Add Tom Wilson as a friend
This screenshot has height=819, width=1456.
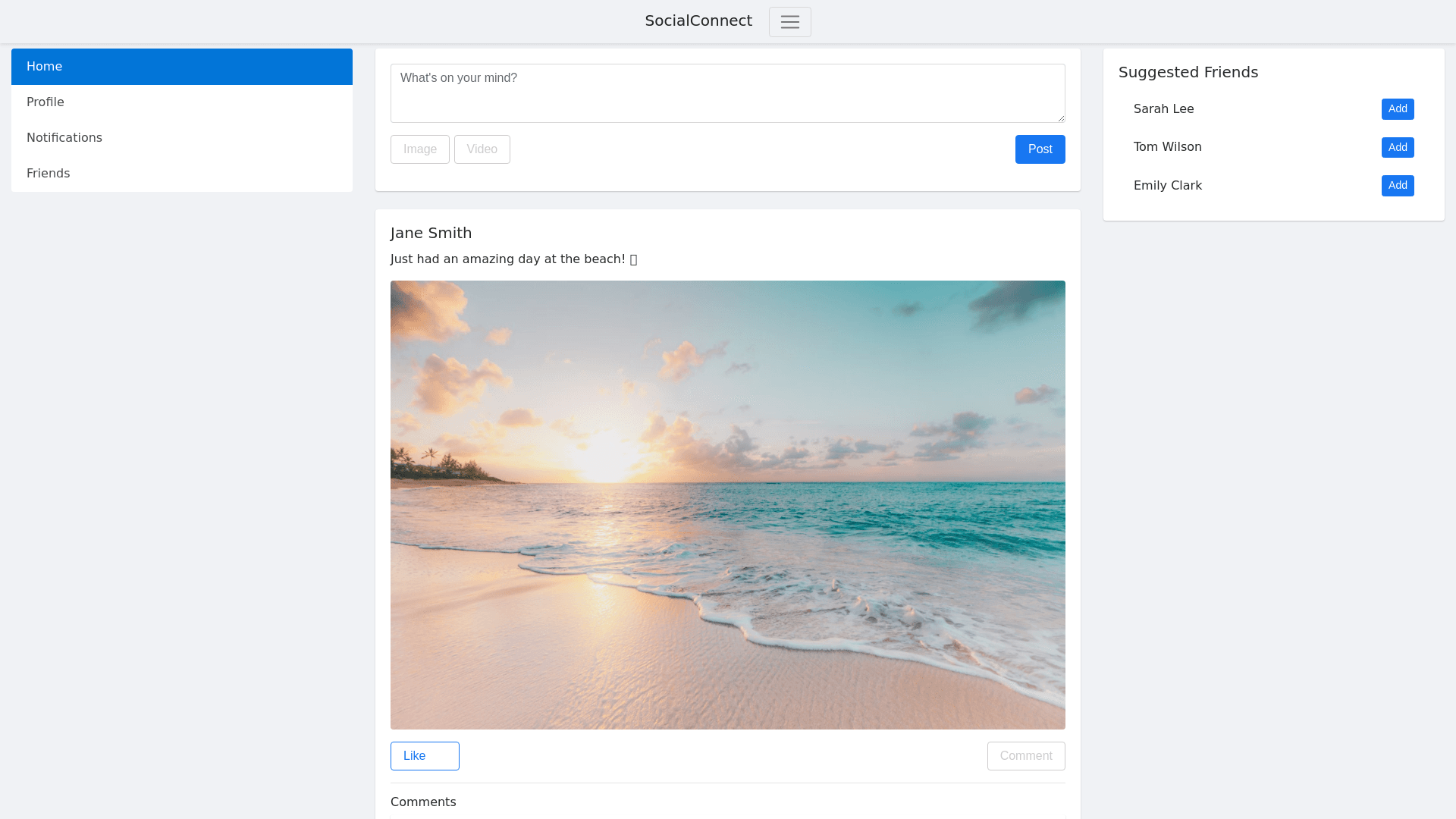pos(1397,147)
